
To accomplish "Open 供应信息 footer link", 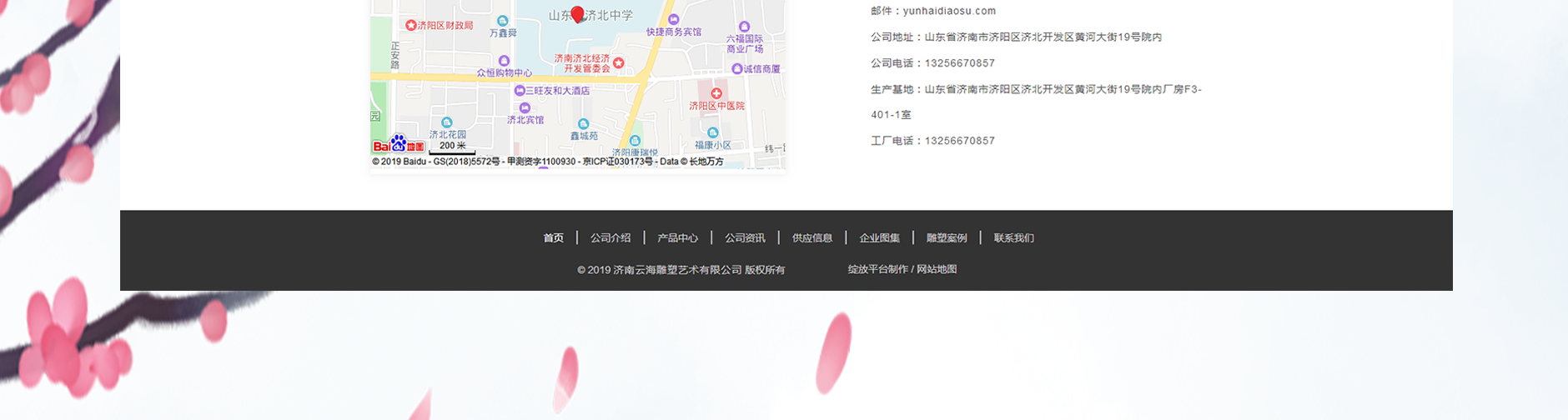I will 812,238.
